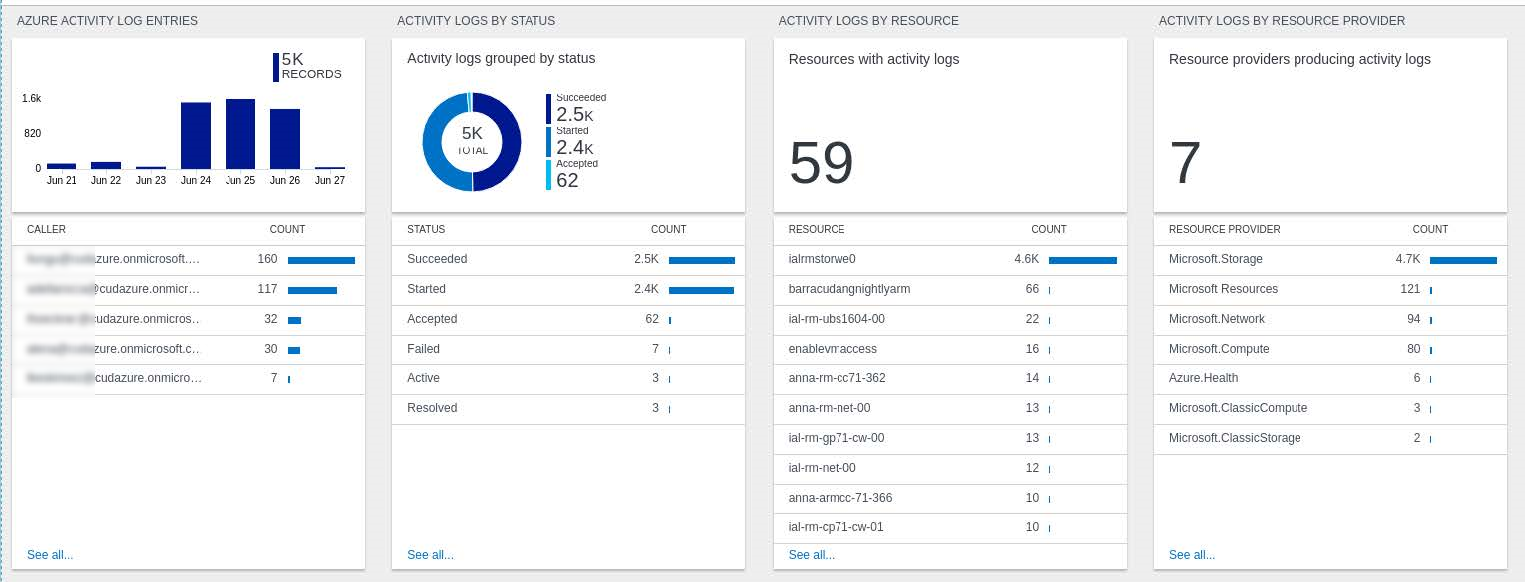Open resource barracudangnightlyarm row

(950, 289)
